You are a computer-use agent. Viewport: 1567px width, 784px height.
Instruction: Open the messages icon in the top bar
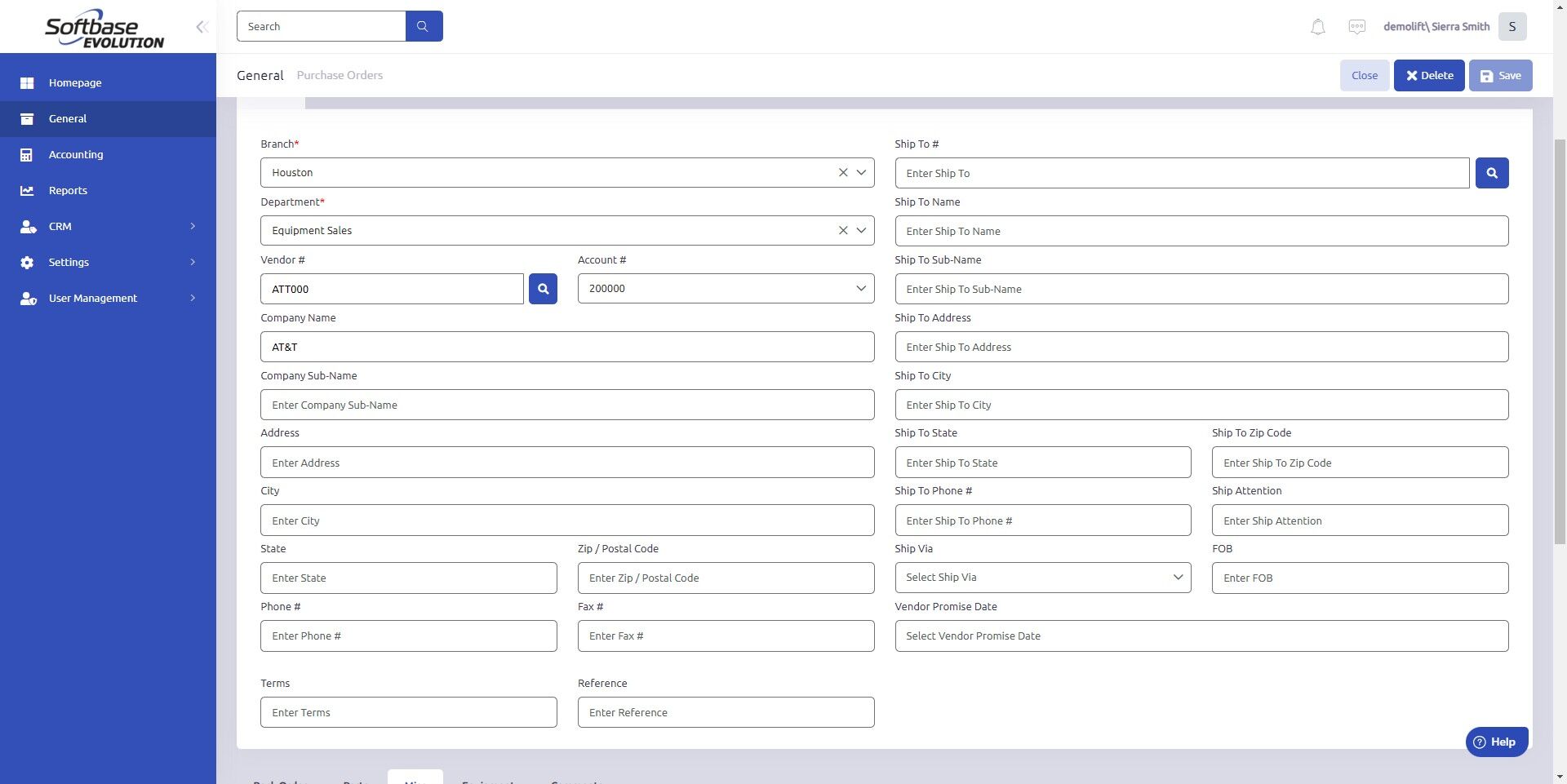click(1356, 26)
